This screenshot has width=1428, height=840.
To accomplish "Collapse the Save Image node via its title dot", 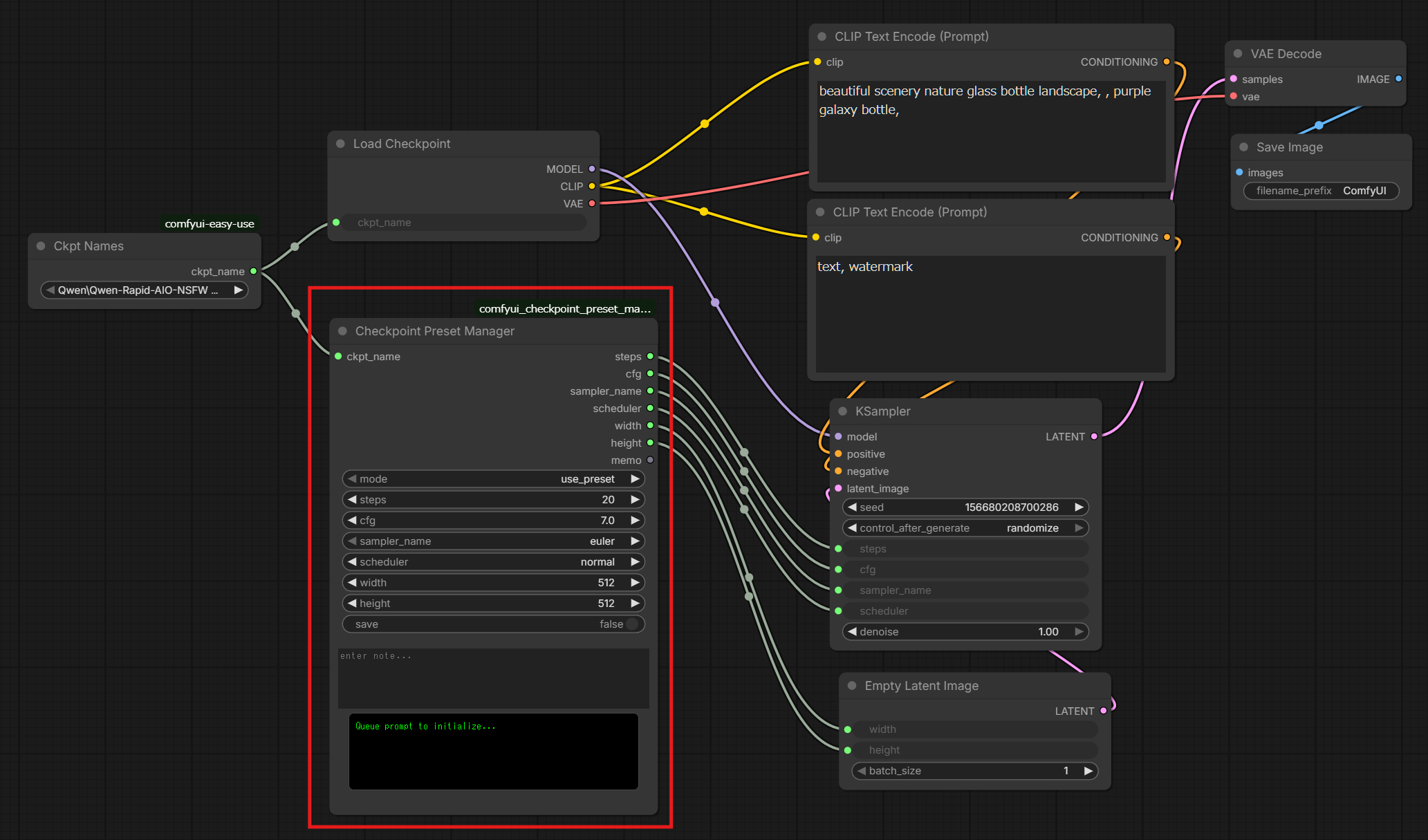I will [1243, 147].
